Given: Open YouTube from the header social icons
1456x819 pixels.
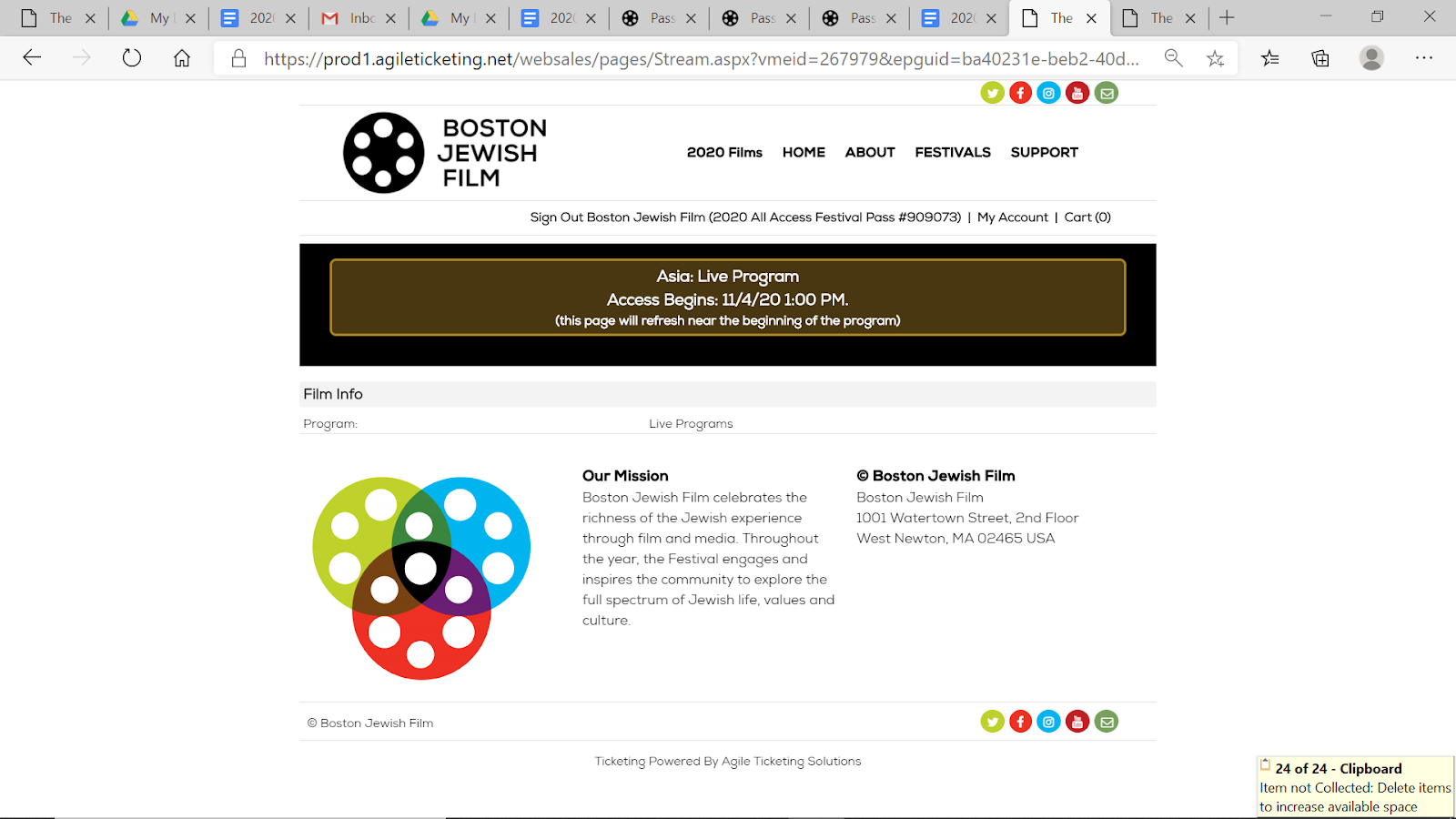Looking at the screenshot, I should point(1077,93).
